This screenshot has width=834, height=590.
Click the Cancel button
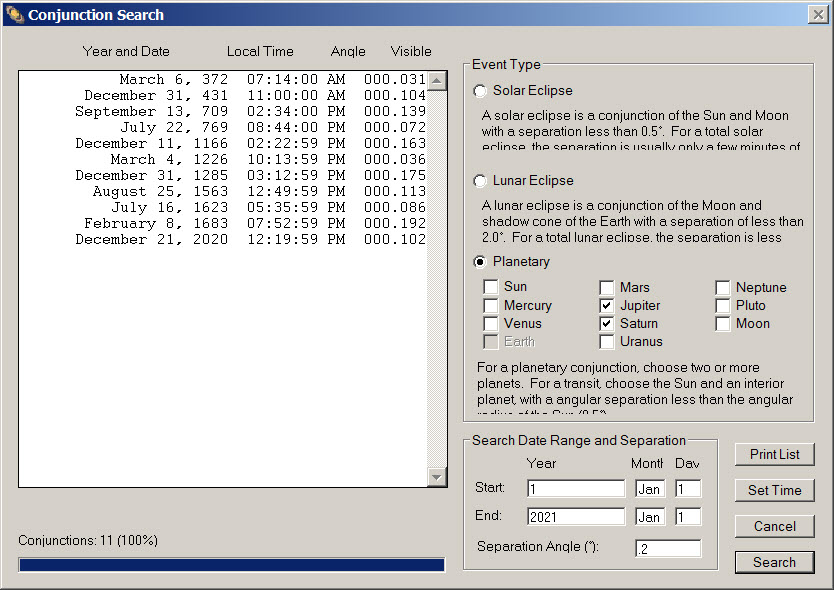click(774, 526)
